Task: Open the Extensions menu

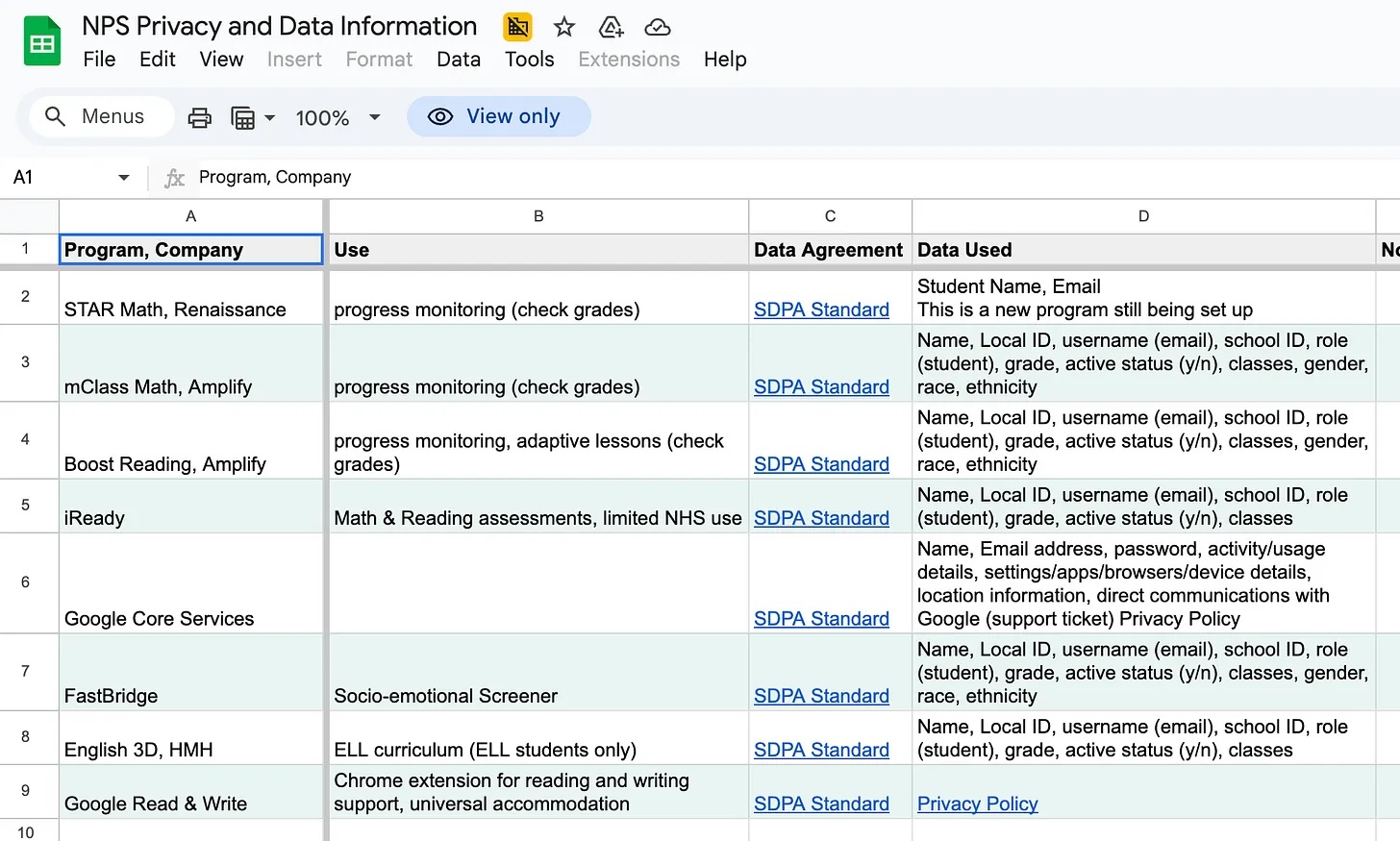Action: click(x=629, y=60)
